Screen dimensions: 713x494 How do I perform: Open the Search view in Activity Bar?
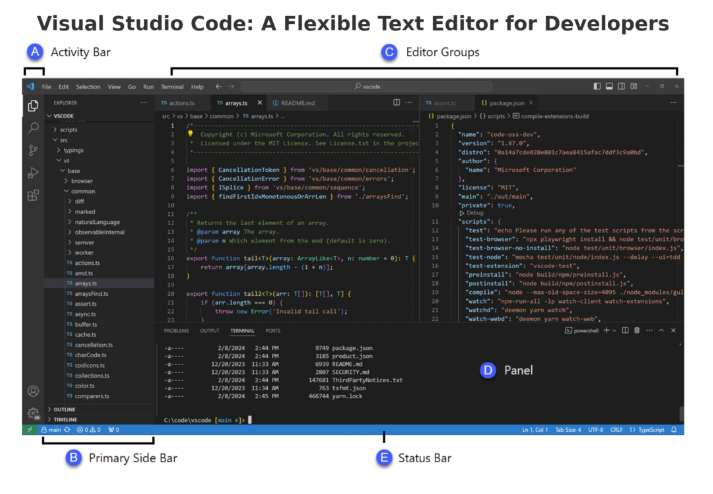coord(33,128)
